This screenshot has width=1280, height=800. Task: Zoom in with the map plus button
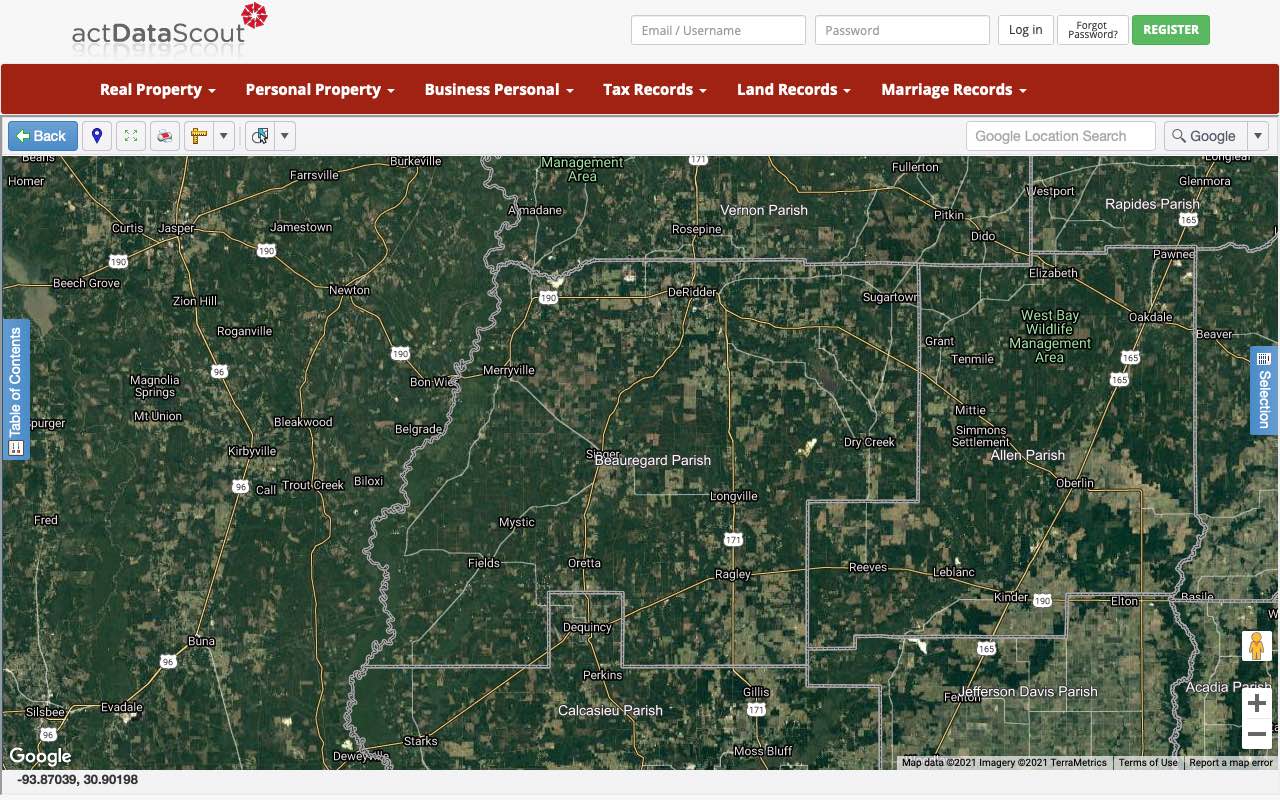[1257, 703]
